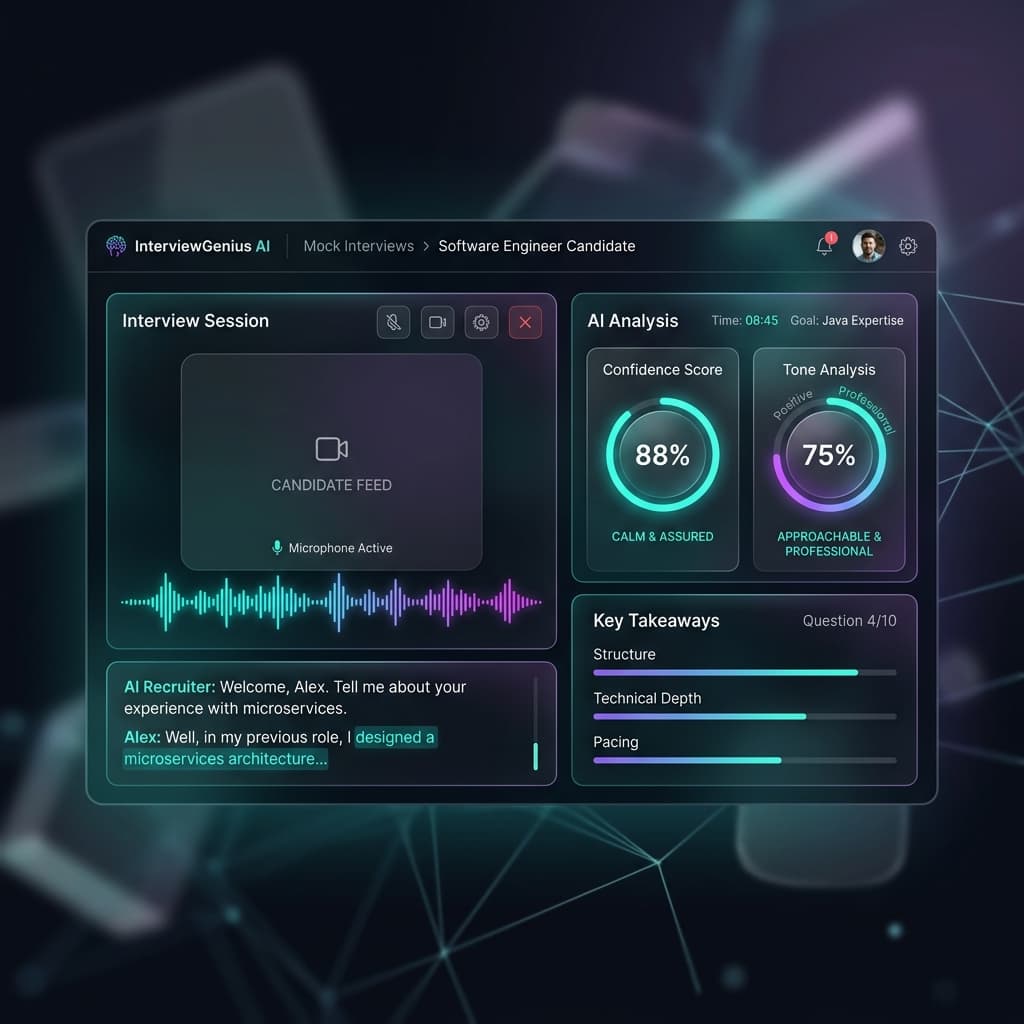
Task: Click 'APPROACHABLE & PROFESSIONAL' label
Action: pyautogui.click(x=829, y=543)
